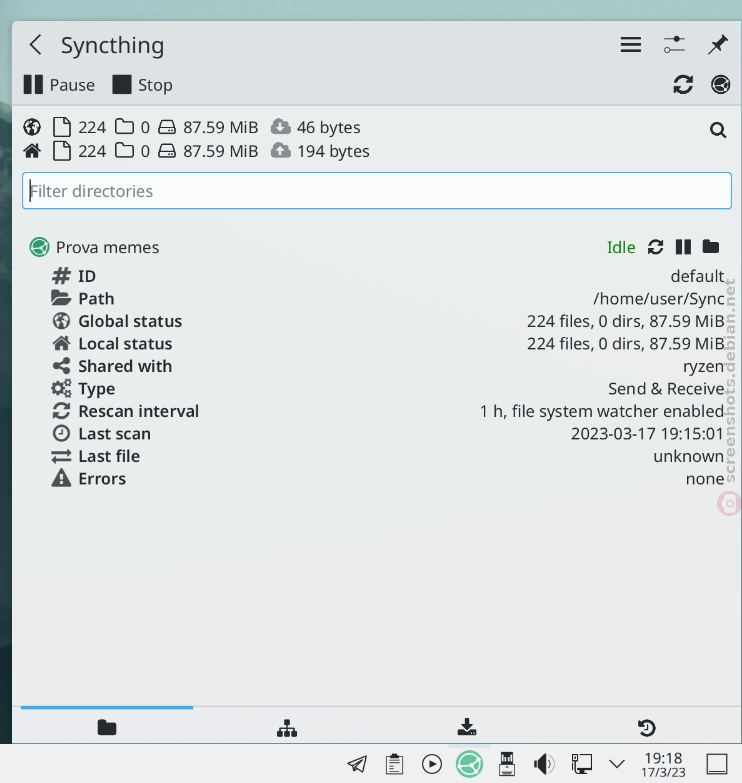Screen dimensions: 742x783
Task: Switch to the Devices network tab
Action: pyautogui.click(x=287, y=727)
